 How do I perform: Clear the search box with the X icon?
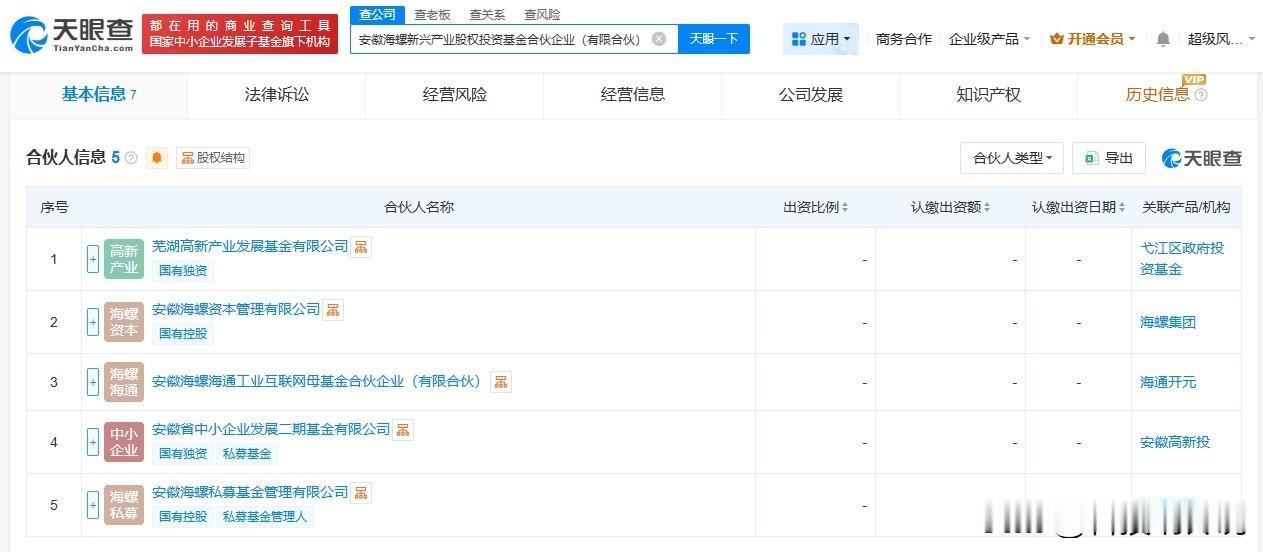[659, 39]
